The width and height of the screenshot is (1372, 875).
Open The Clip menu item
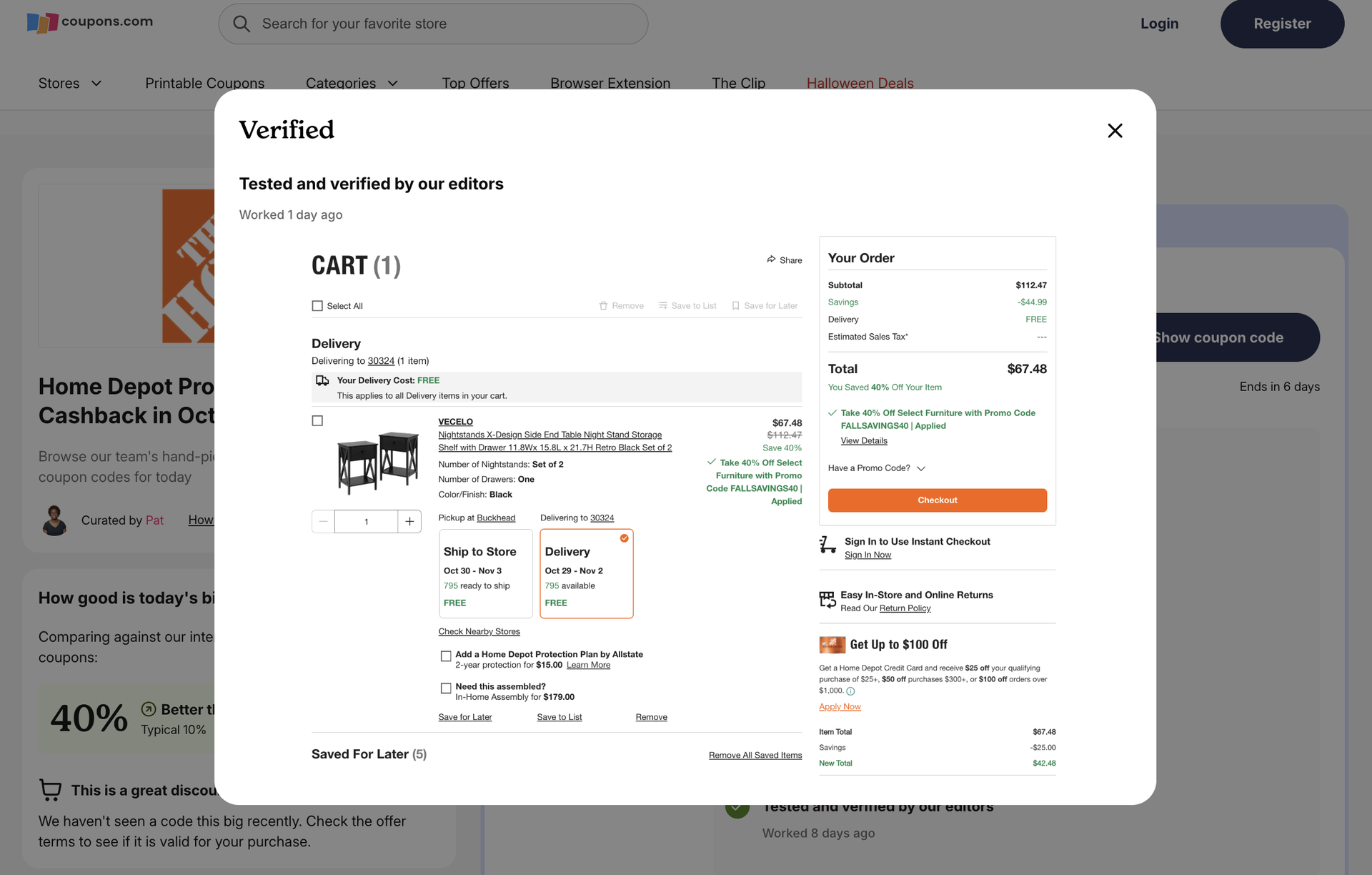pyautogui.click(x=738, y=84)
